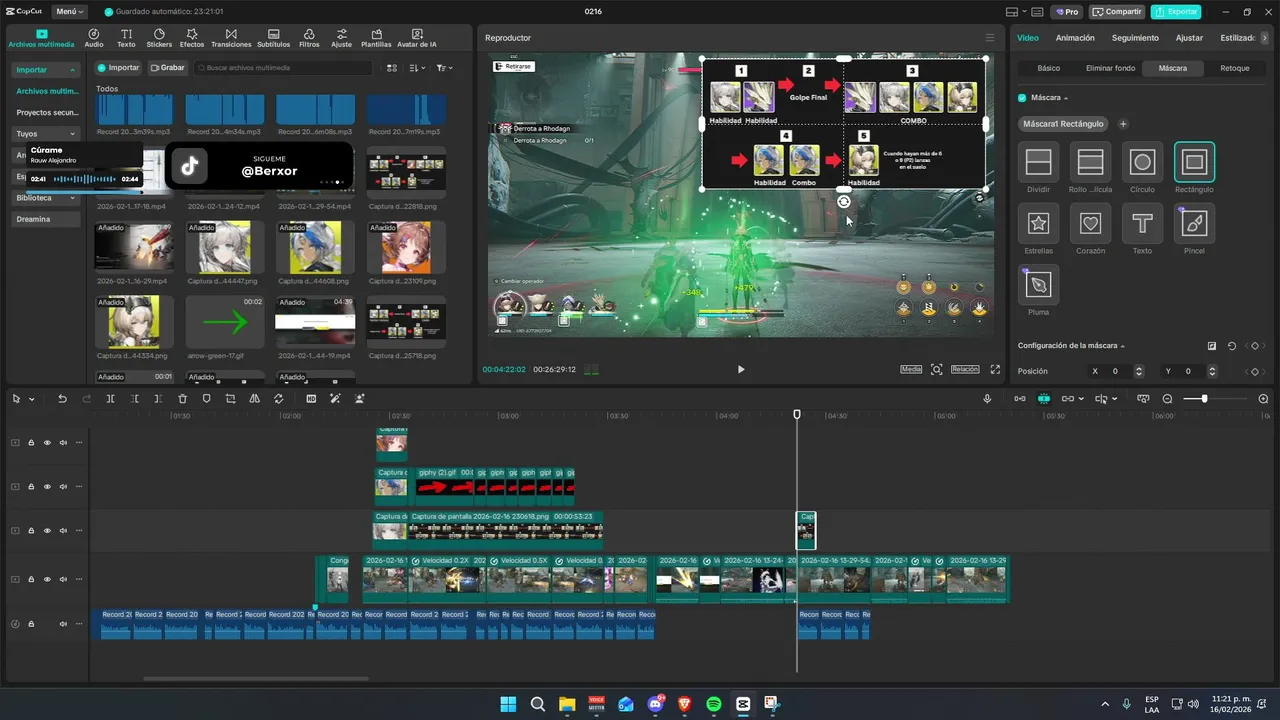The width and height of the screenshot is (1280, 720).
Task: Zoom out the timeline with minus magnifier
Action: pyautogui.click(x=1167, y=399)
